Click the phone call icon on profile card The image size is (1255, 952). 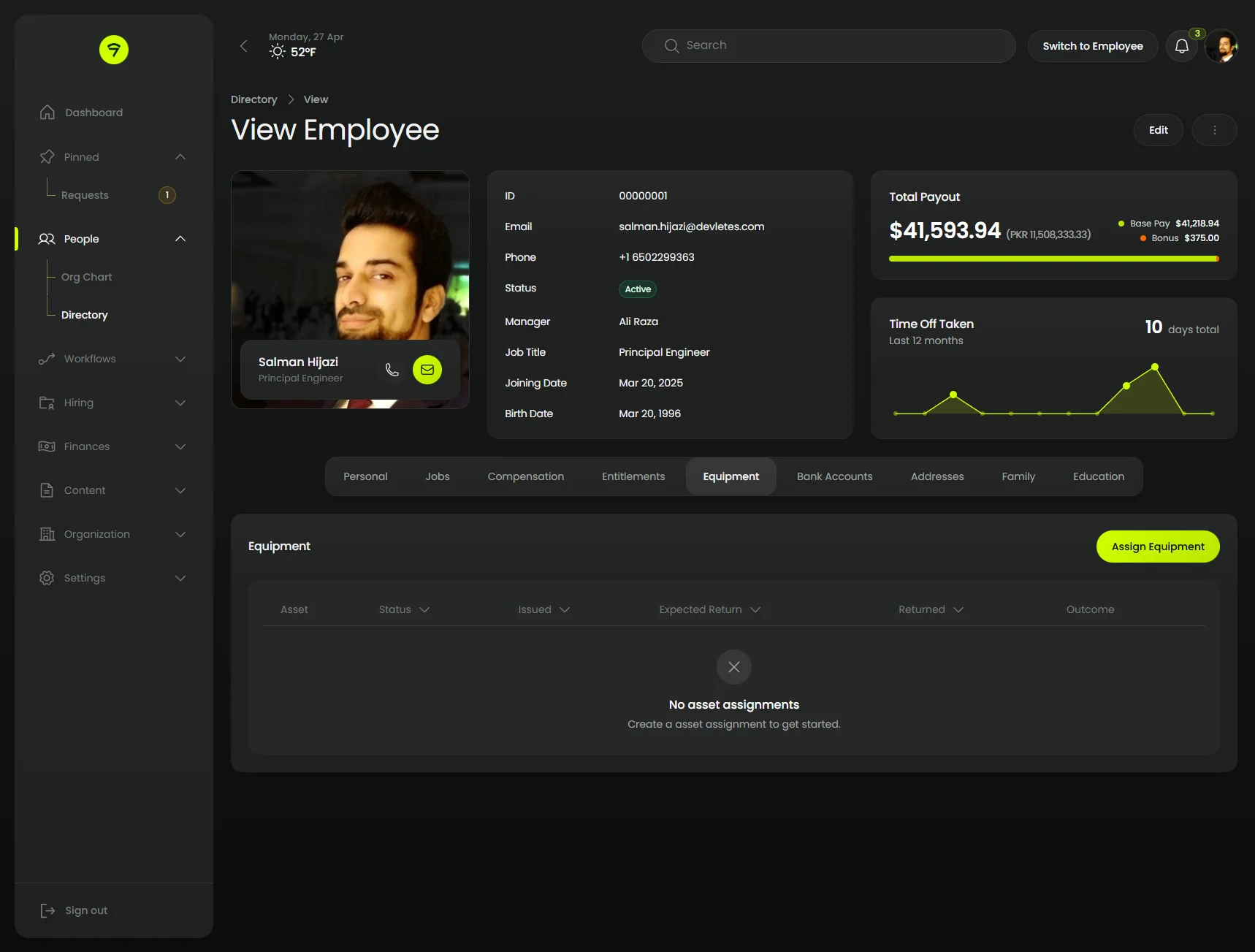[392, 370]
